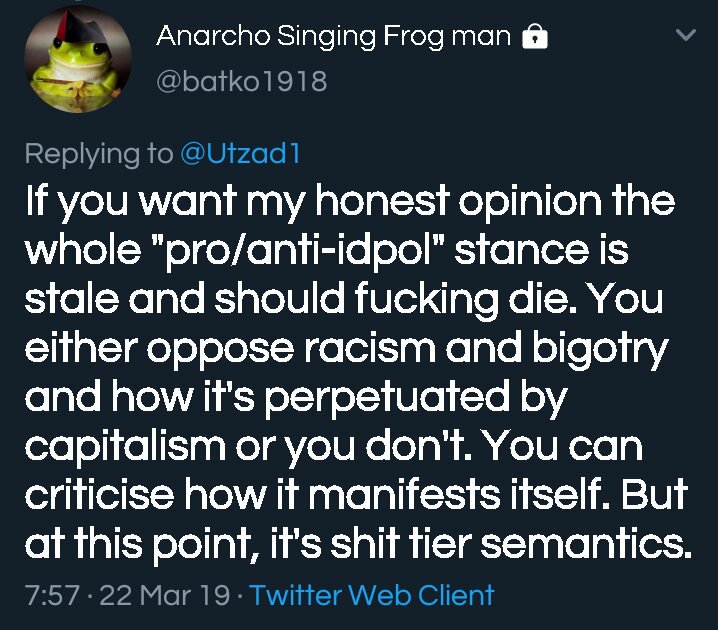
Task: Click the display name Anarcho Singing Frog man
Action: [x=333, y=37]
